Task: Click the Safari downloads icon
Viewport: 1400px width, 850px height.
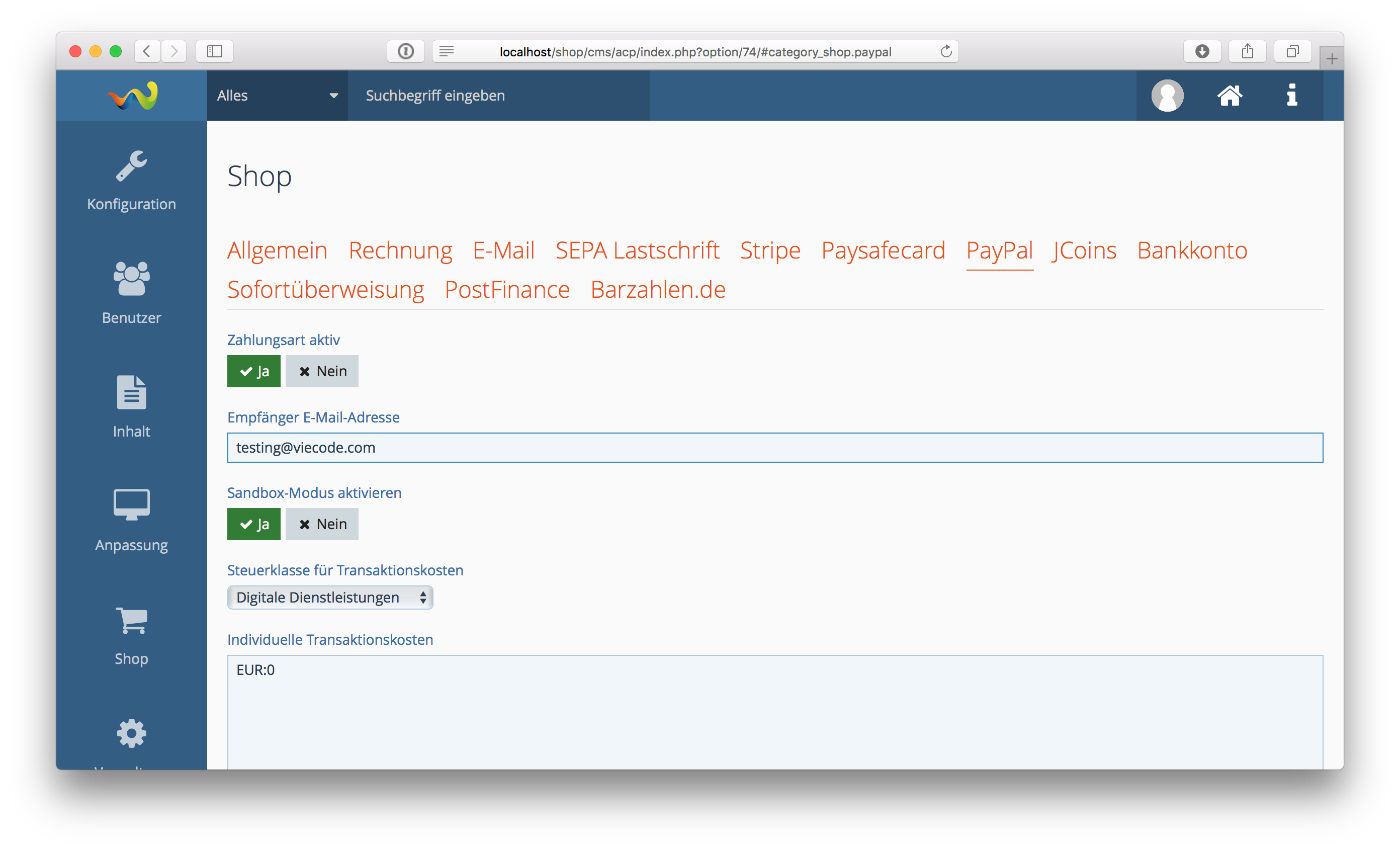Action: [x=1202, y=51]
